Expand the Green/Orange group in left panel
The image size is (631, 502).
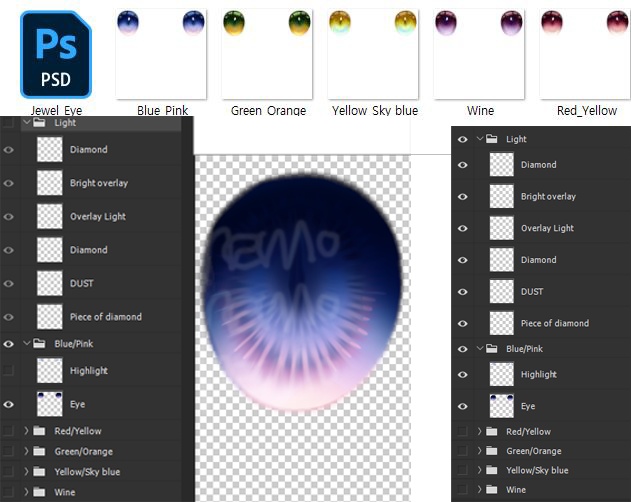pos(27,451)
